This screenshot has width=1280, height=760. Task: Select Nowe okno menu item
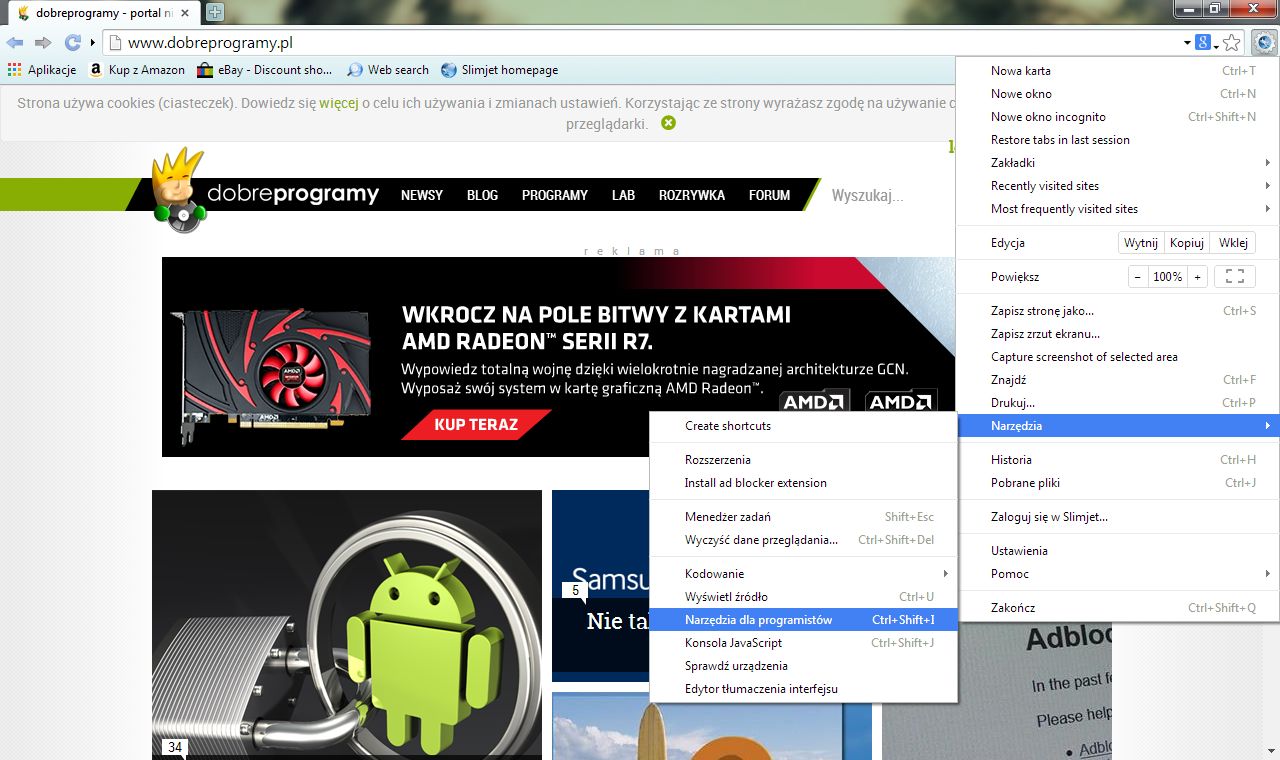click(x=1116, y=94)
